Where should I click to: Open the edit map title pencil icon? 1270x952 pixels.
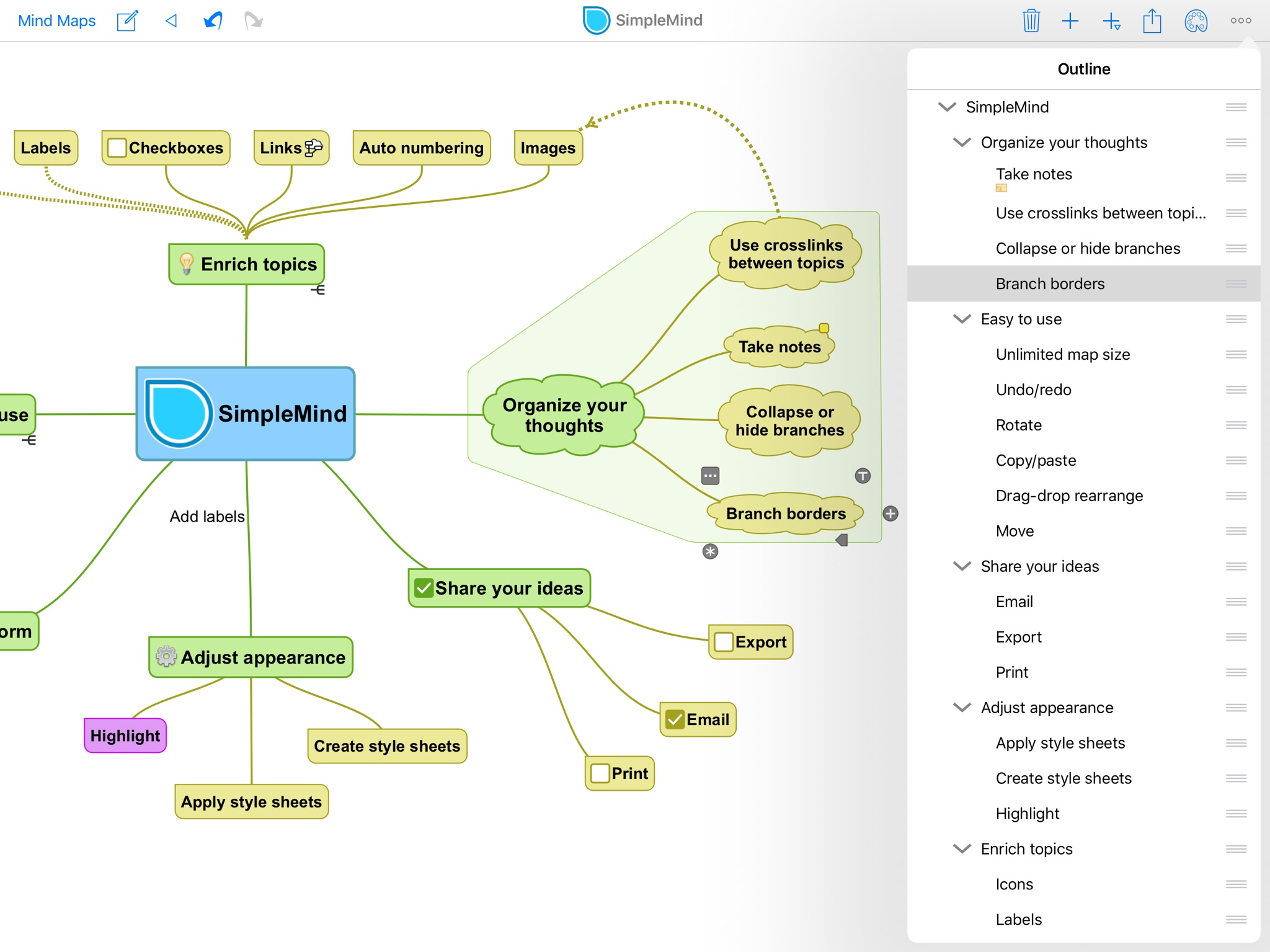click(127, 20)
